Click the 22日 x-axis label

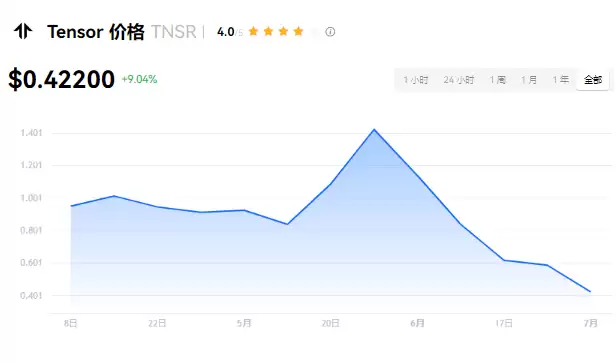(x=157, y=323)
